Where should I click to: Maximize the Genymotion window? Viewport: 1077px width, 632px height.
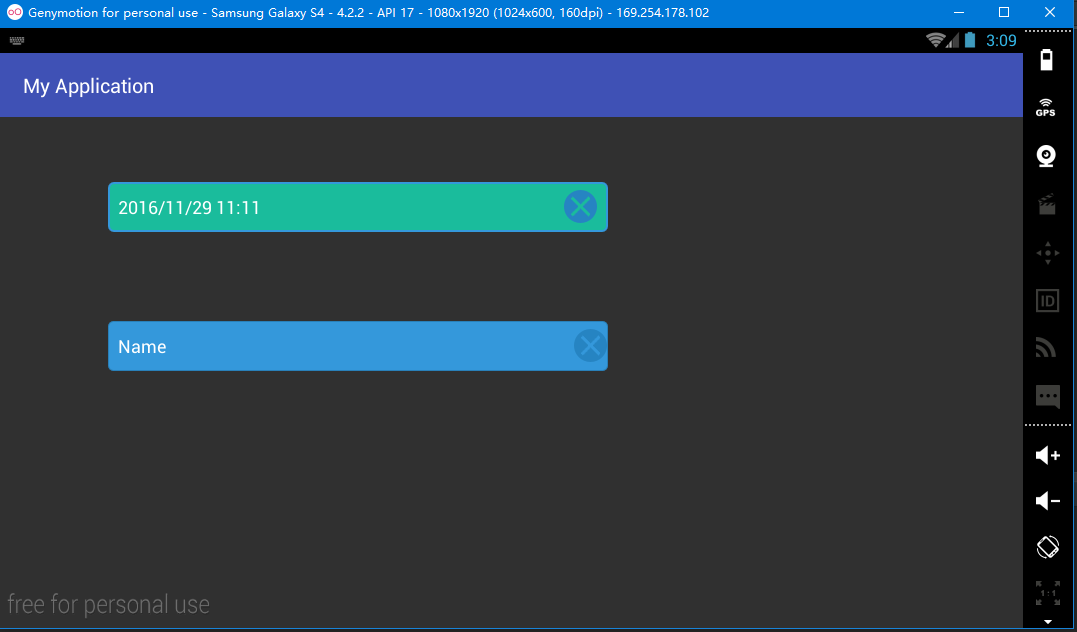[x=1004, y=12]
